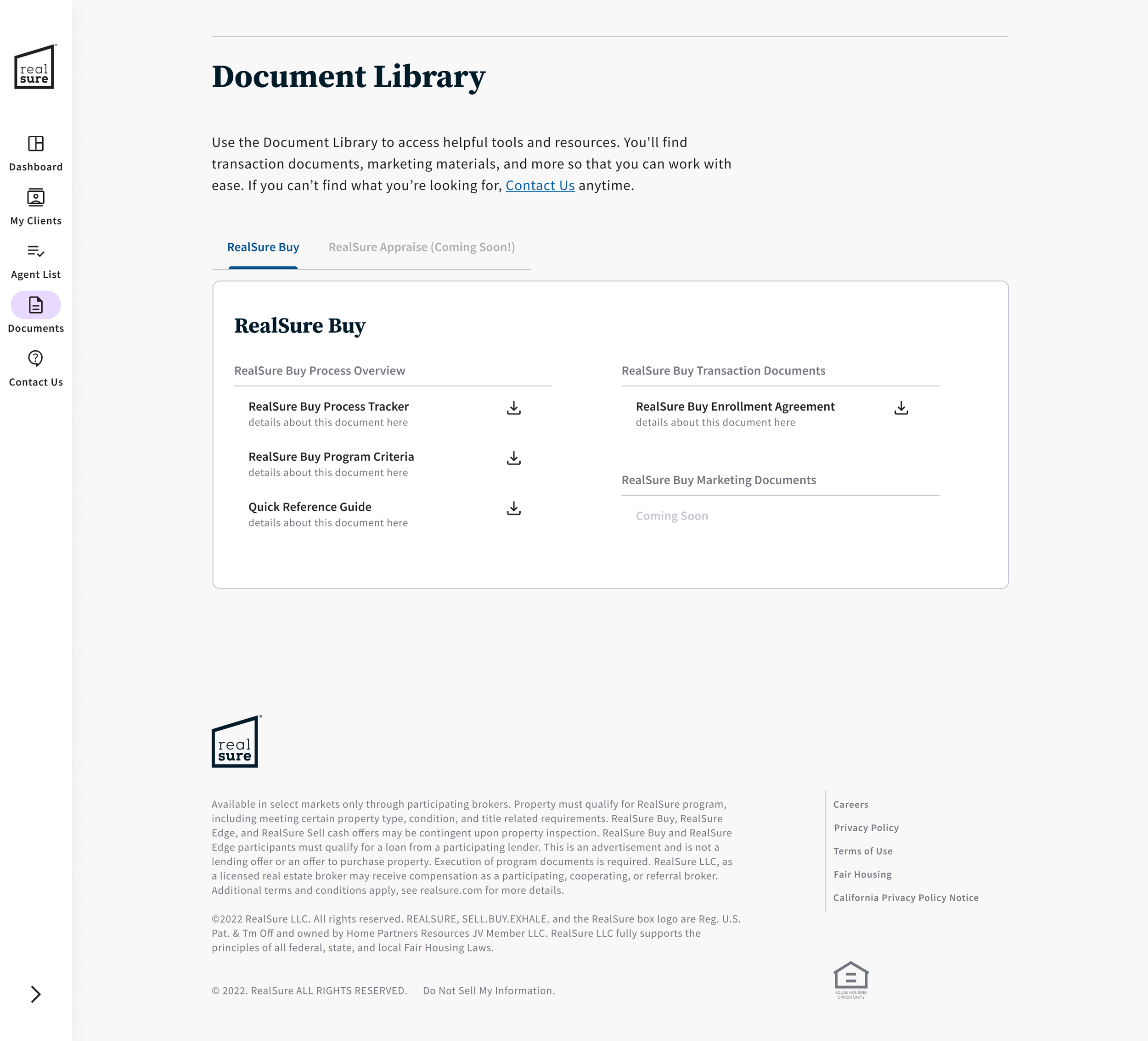1148x1041 pixels.
Task: Click the Contact Us link in description
Action: [x=540, y=185]
